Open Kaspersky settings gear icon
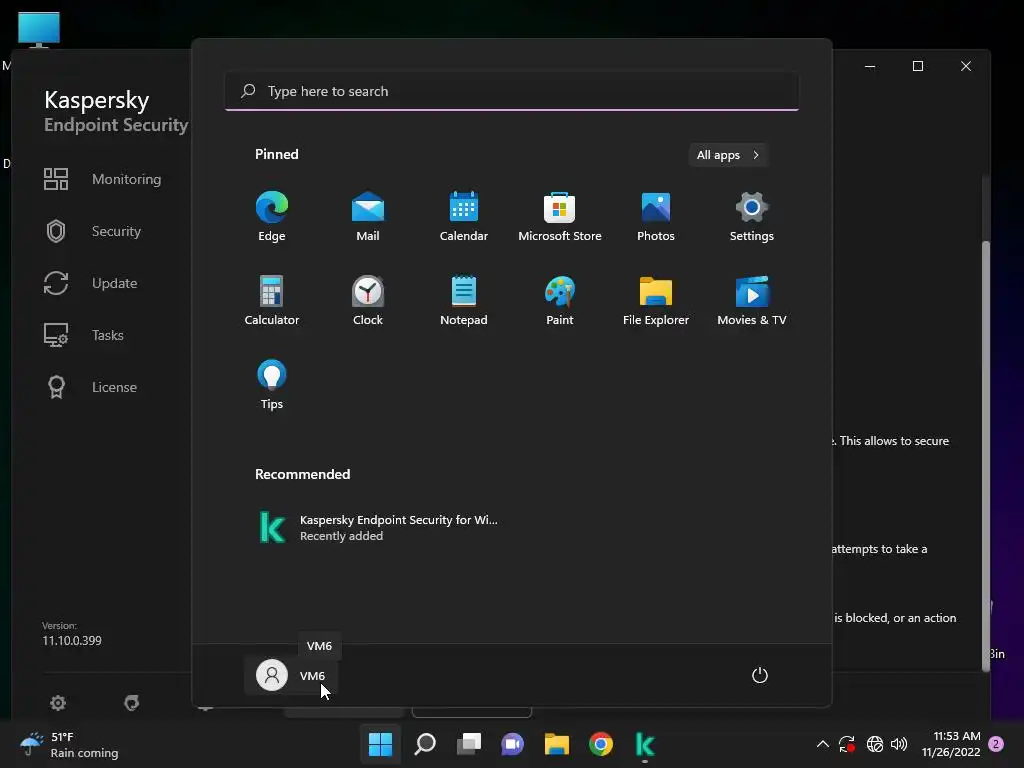 click(x=58, y=703)
